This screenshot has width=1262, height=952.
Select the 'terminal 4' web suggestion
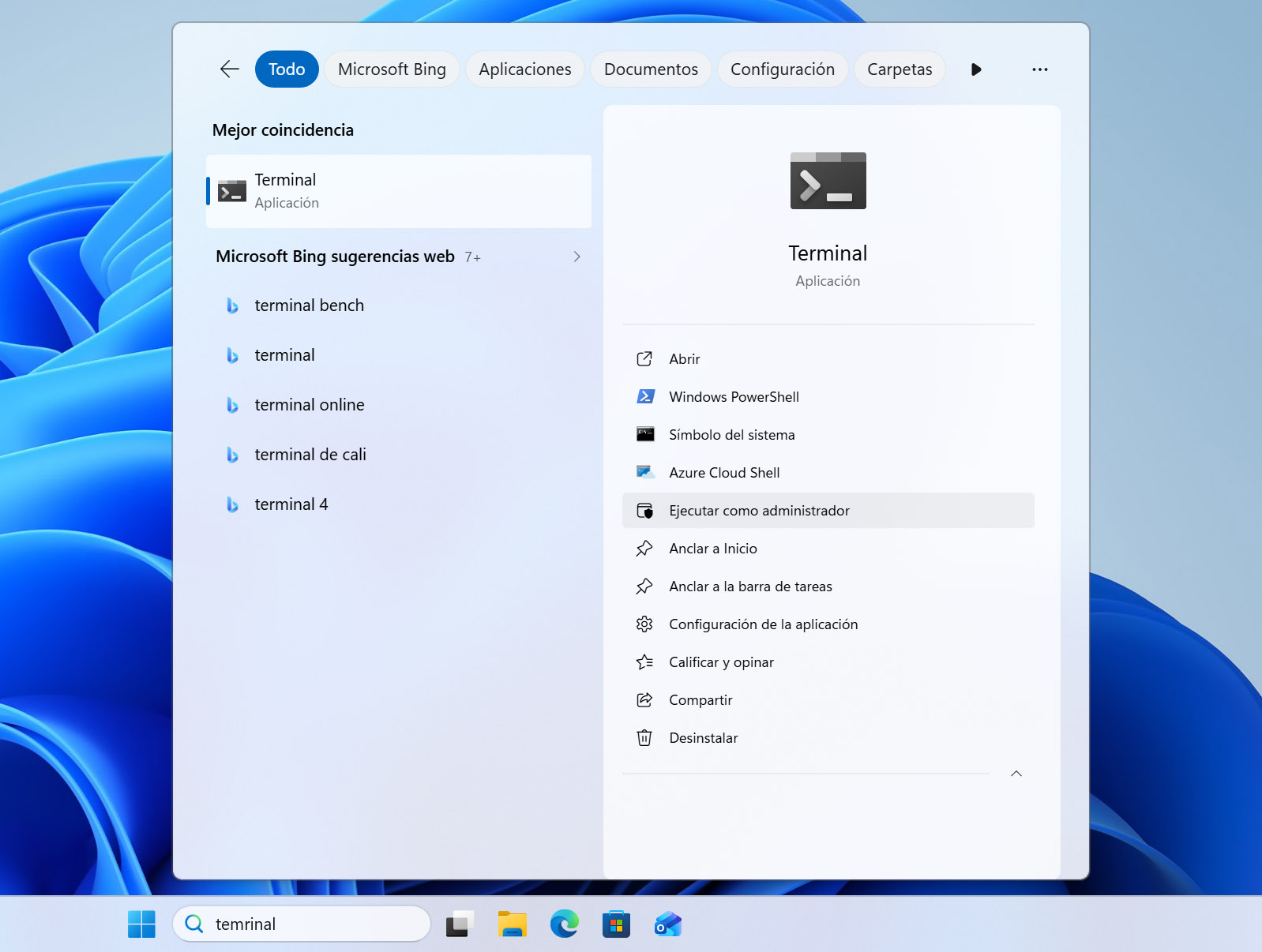coord(399,504)
